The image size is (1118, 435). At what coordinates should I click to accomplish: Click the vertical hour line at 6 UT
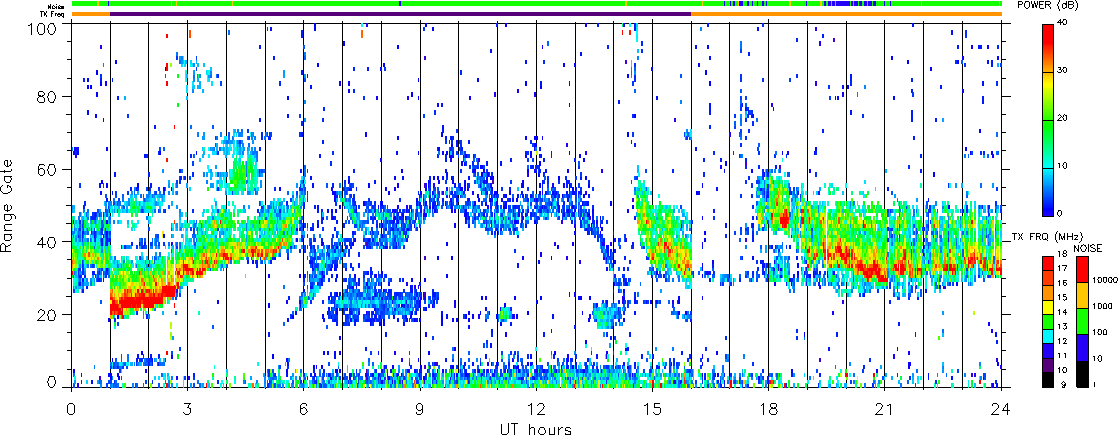pyautogui.click(x=304, y=205)
